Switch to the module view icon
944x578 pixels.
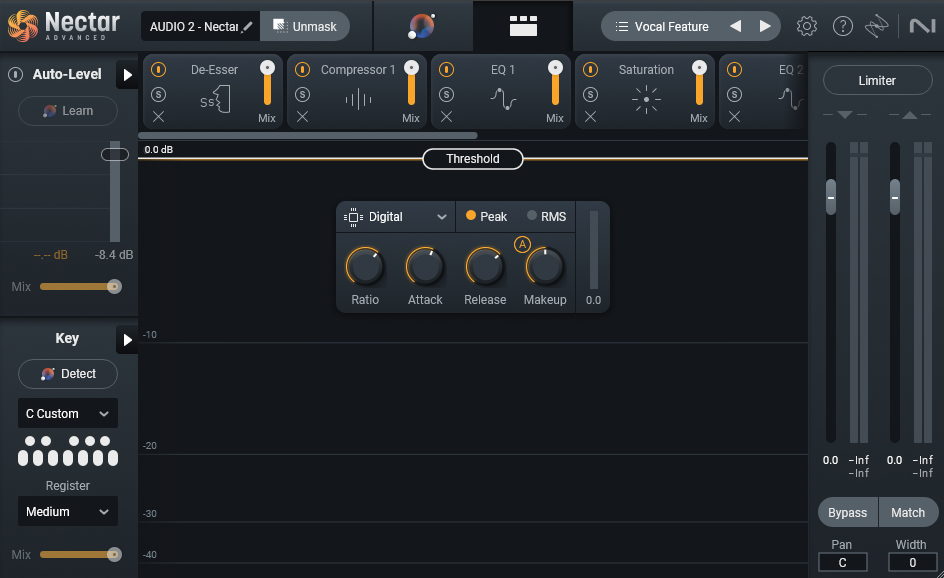tap(523, 26)
